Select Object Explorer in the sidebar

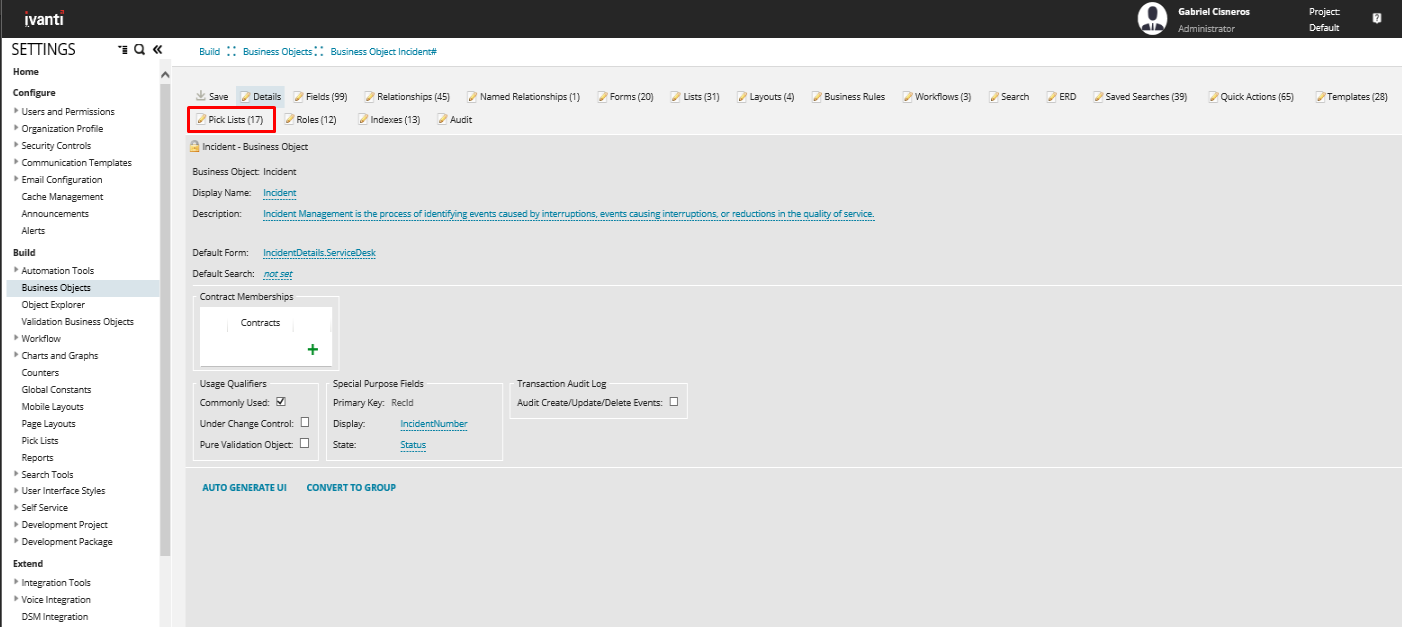(x=53, y=305)
